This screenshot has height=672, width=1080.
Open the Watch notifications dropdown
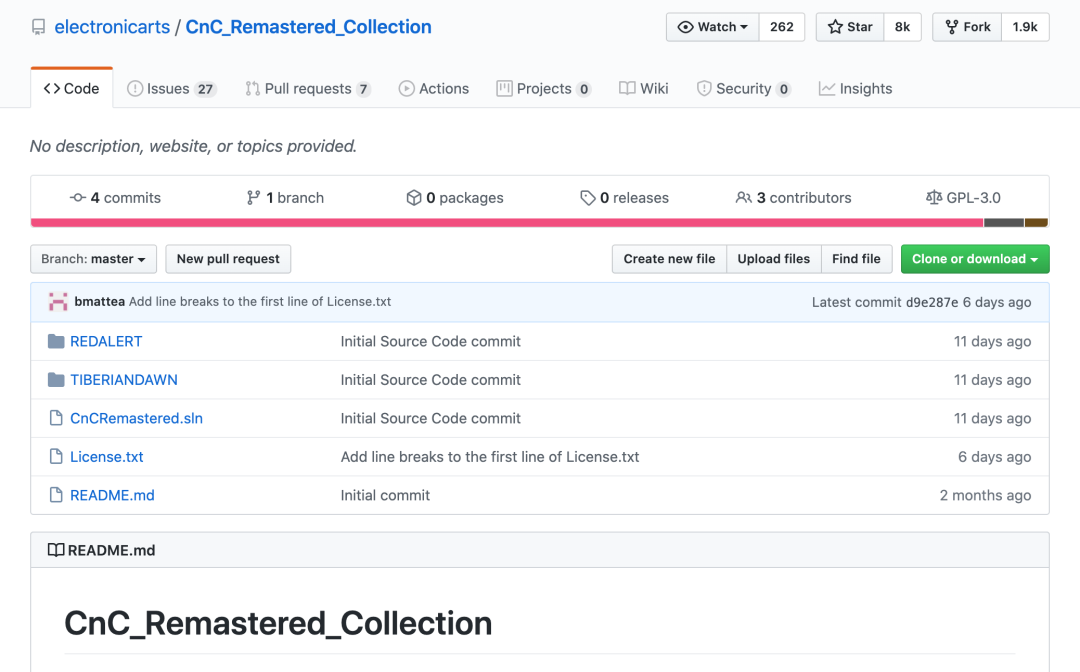click(712, 27)
